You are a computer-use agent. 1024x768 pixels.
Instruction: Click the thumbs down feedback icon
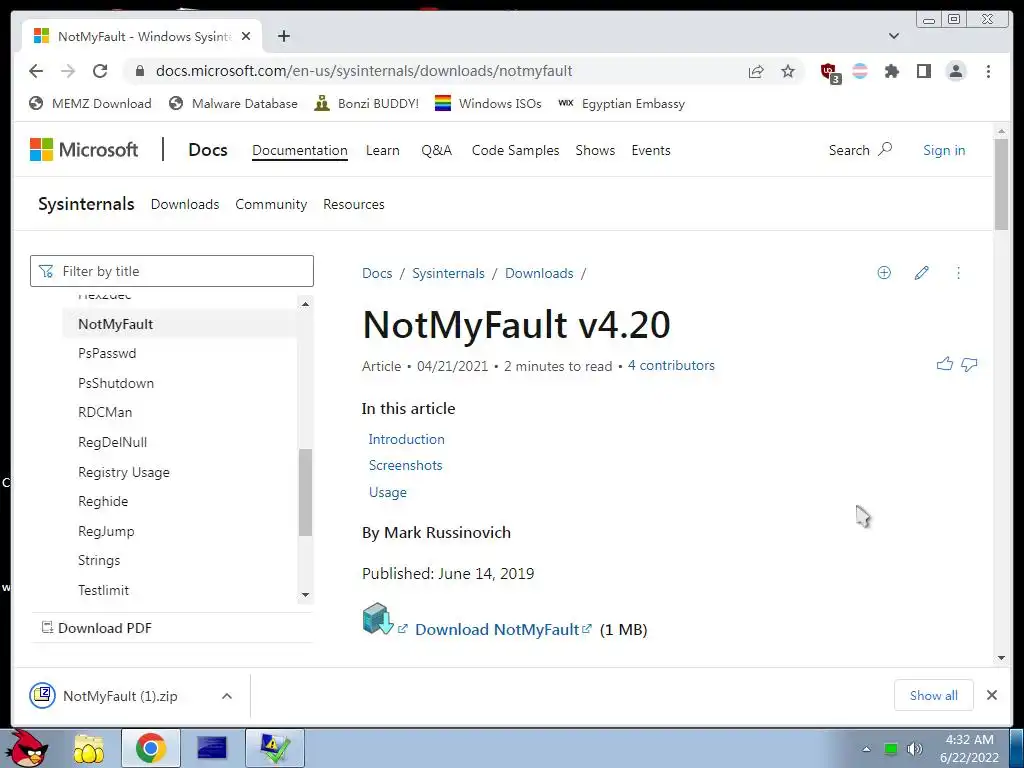(x=969, y=364)
